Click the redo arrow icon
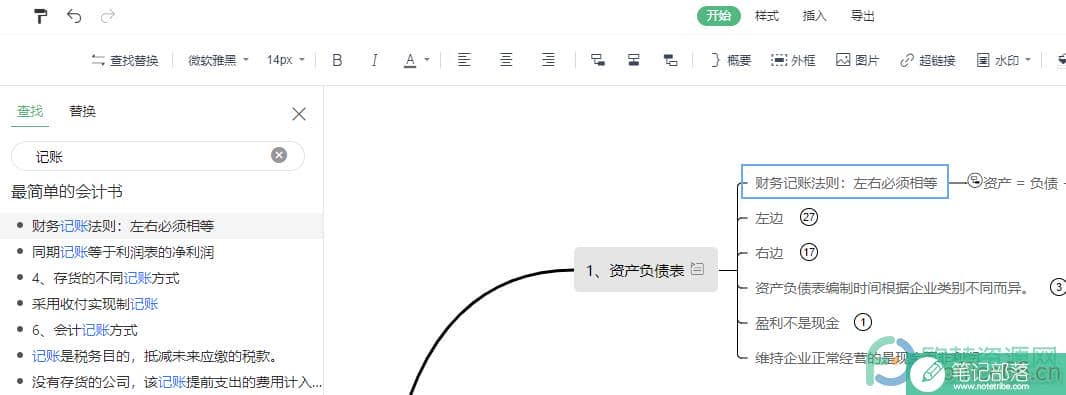 [107, 16]
